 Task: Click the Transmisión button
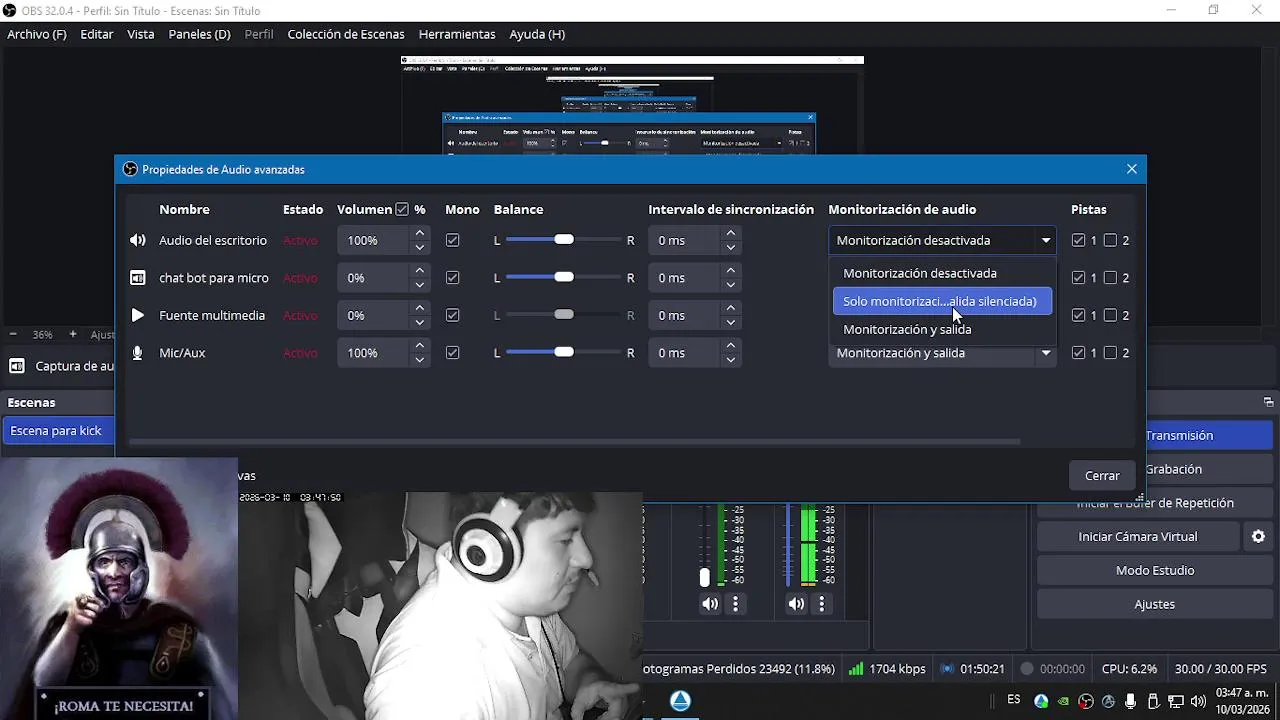pos(1209,435)
